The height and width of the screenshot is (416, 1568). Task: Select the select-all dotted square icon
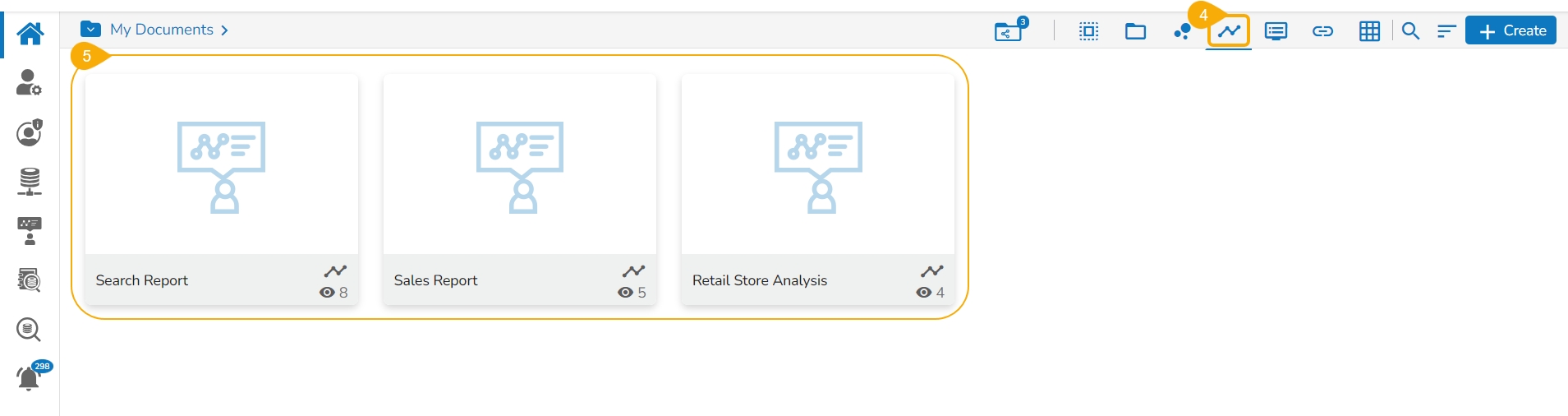coord(1088,31)
